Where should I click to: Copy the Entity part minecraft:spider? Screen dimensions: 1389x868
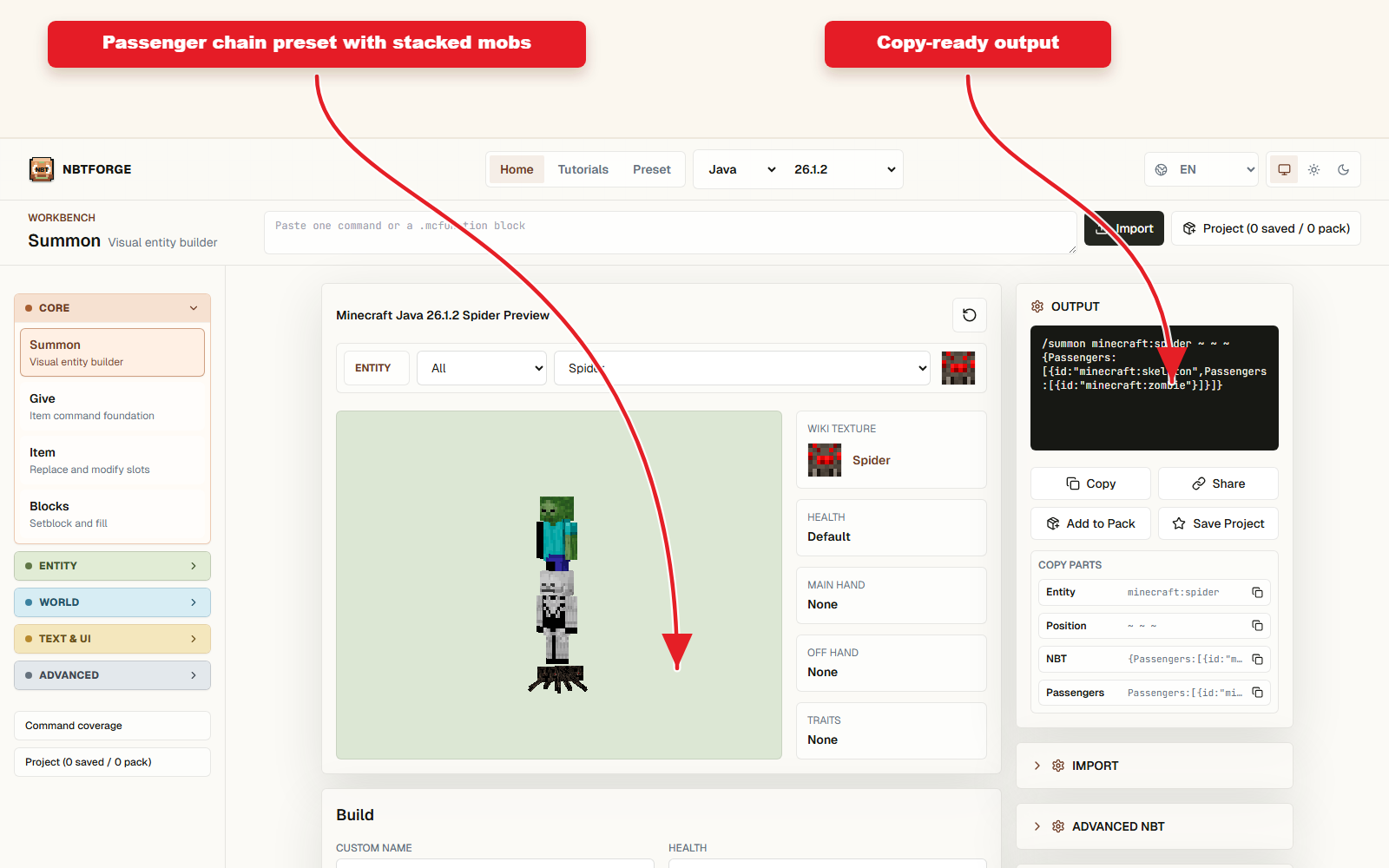[x=1257, y=592]
